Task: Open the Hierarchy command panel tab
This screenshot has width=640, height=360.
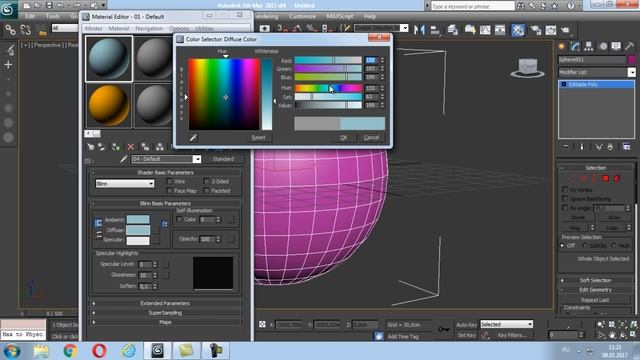Action: click(x=589, y=47)
